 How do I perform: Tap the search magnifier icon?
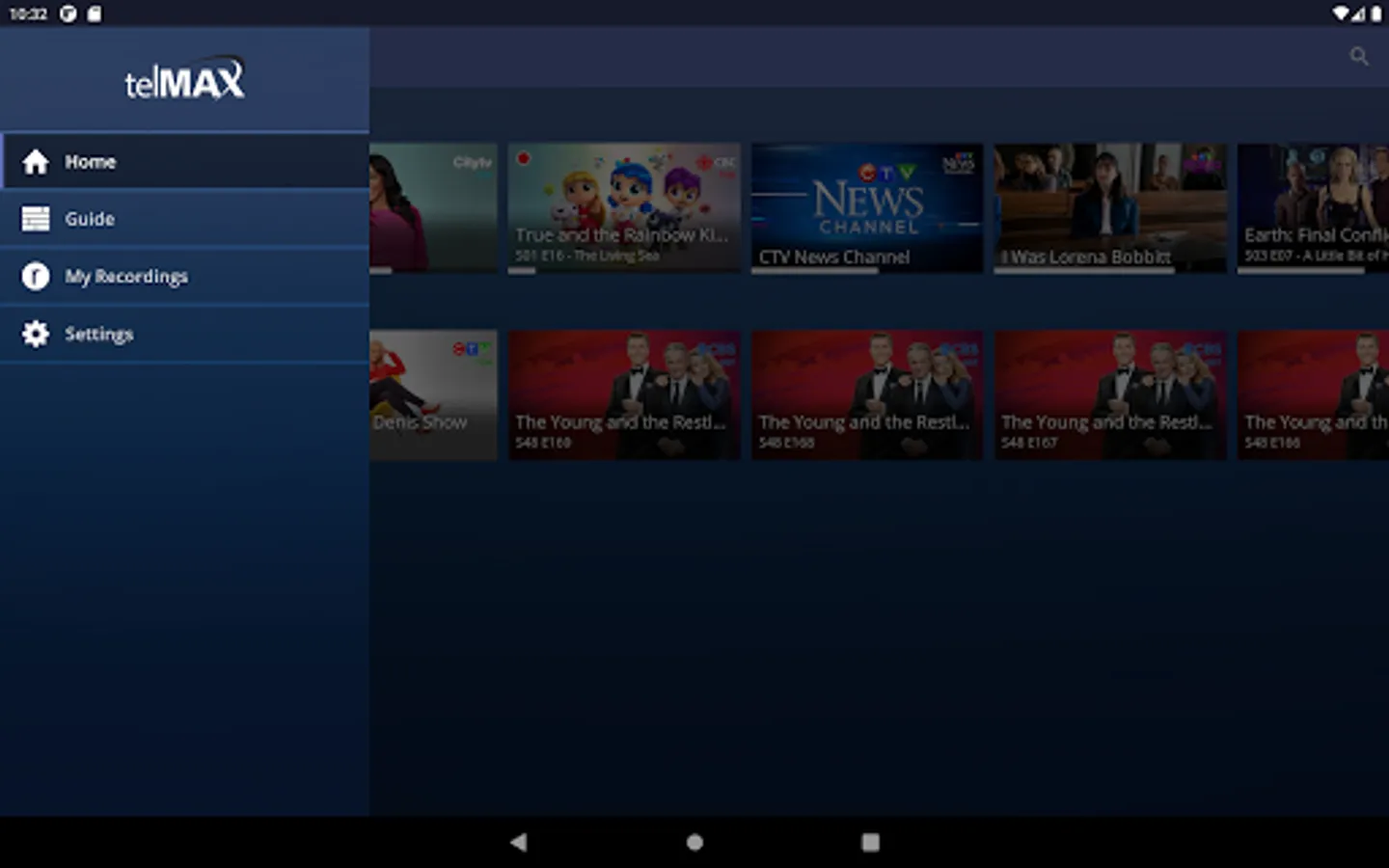coord(1359,56)
